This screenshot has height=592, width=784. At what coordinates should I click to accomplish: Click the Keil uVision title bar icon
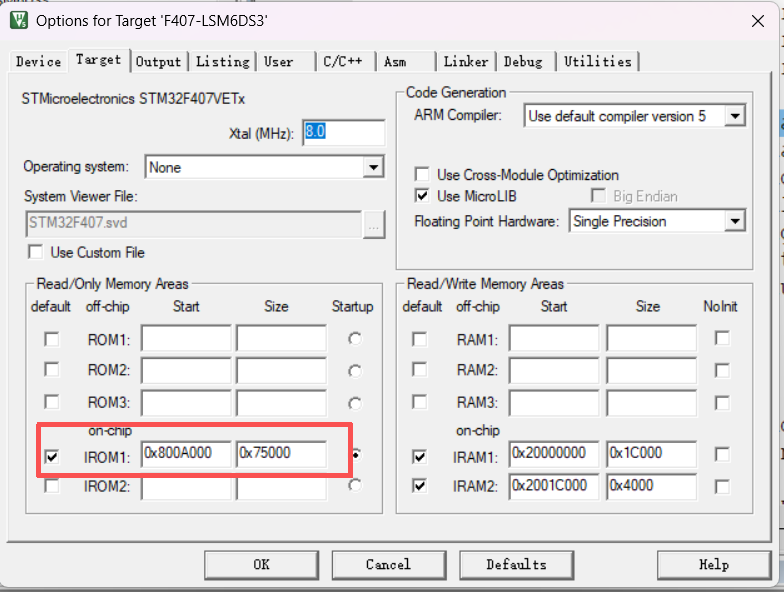click(19, 20)
